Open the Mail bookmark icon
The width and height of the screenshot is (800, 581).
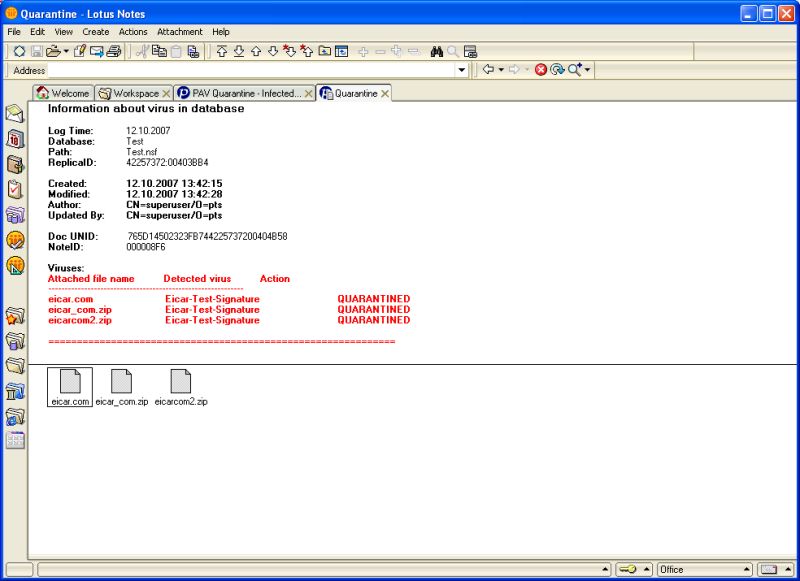15,114
